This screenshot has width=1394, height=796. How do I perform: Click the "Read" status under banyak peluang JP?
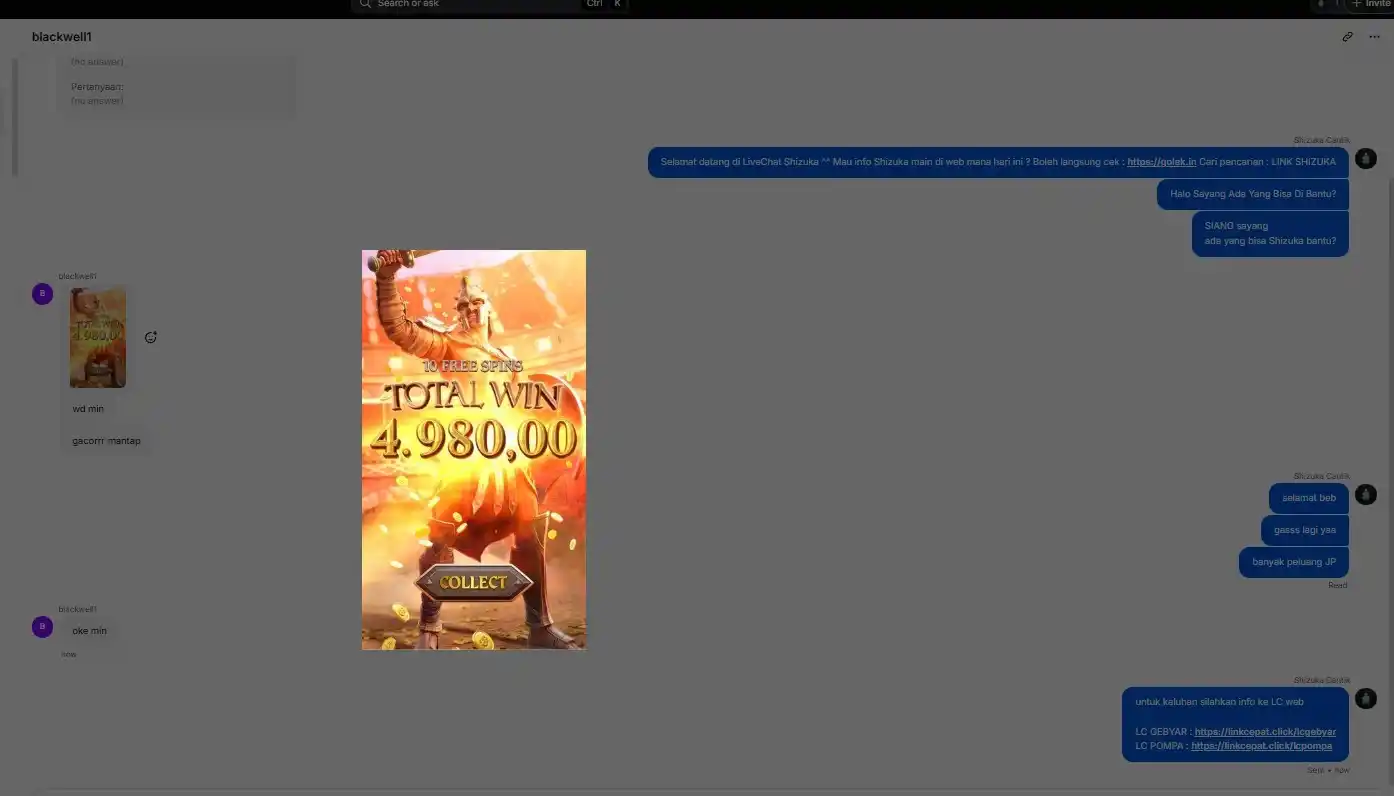point(1337,585)
